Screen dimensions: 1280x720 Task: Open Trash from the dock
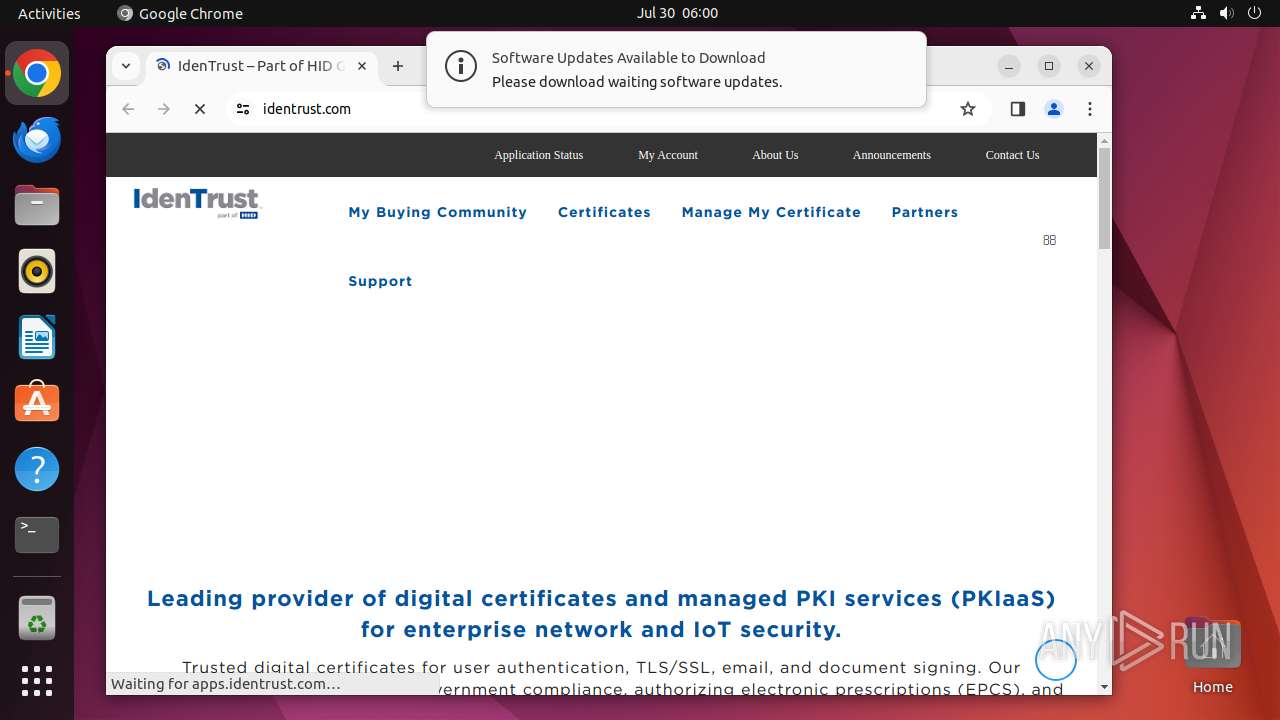(x=37, y=618)
